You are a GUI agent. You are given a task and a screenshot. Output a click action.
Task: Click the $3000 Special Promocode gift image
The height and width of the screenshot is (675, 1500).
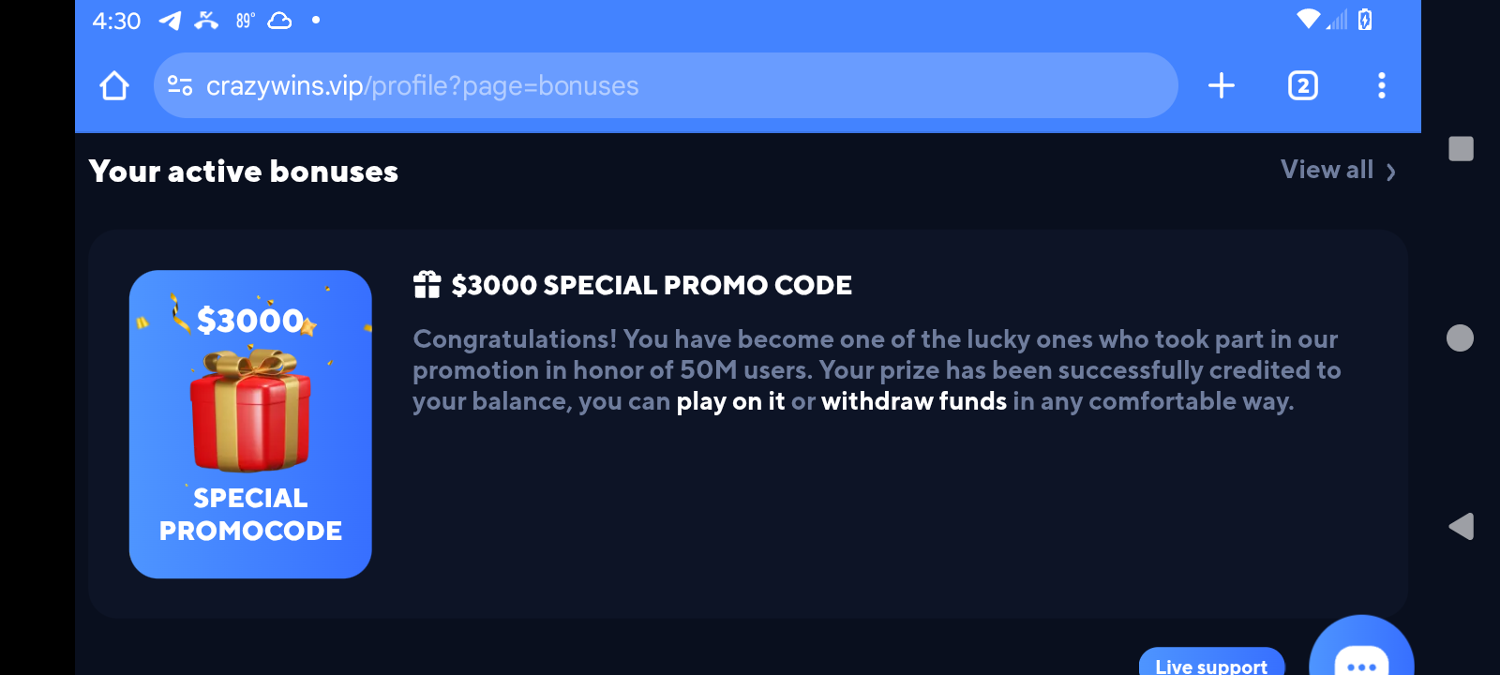250,424
